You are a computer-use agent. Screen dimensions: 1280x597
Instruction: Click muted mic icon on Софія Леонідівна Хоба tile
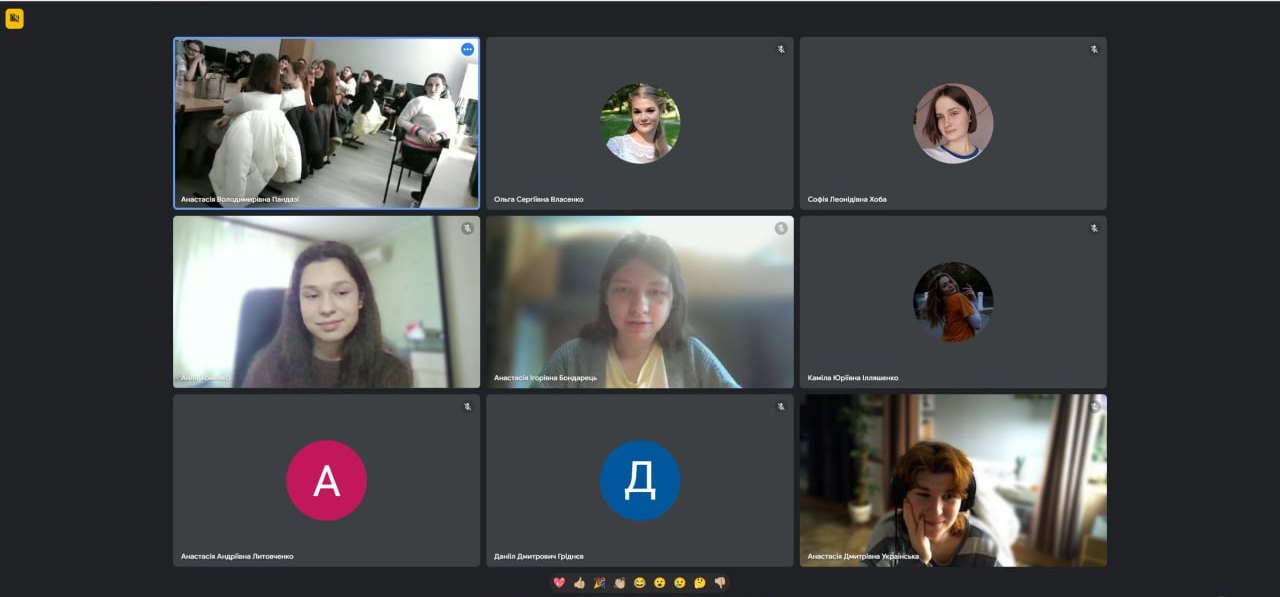(1094, 49)
